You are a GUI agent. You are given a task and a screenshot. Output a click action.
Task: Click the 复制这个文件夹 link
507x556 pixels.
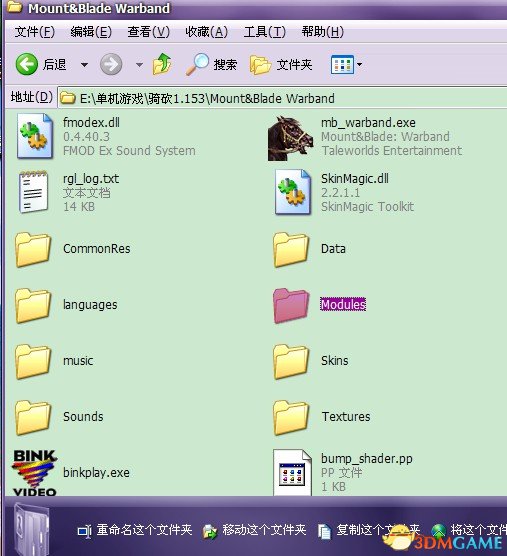[x=378, y=530]
